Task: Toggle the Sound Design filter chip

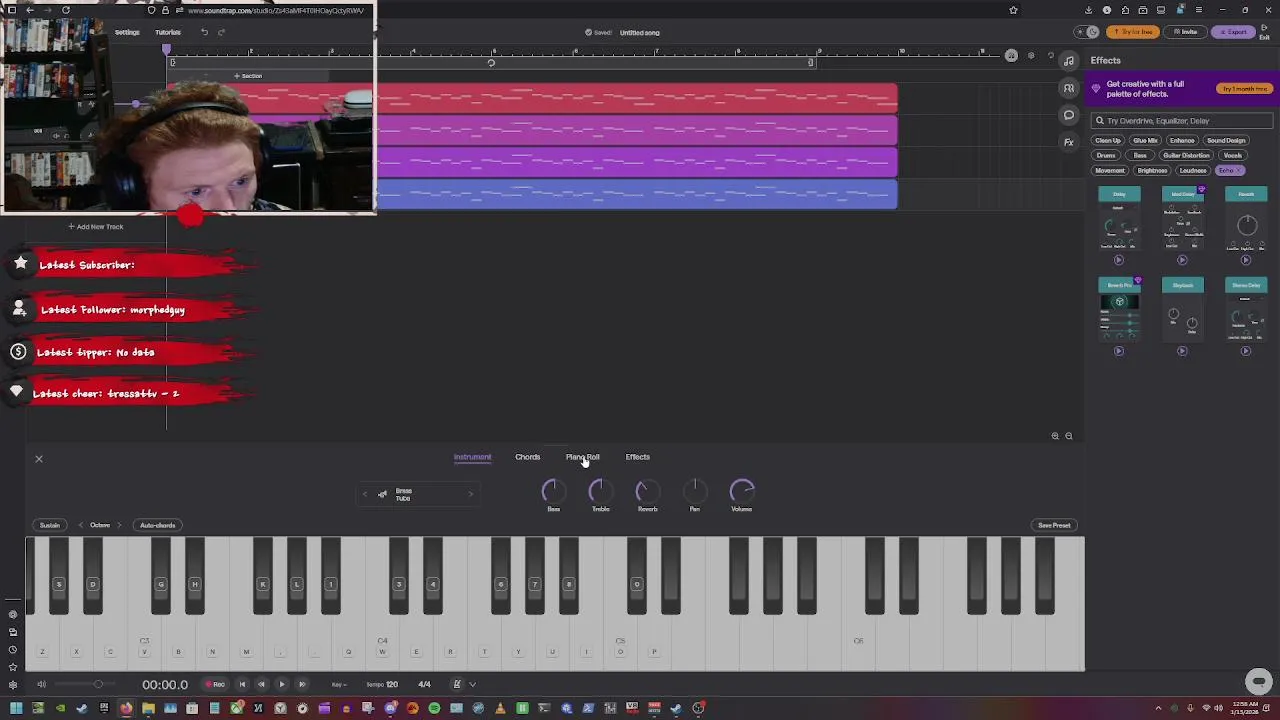Action: tap(1226, 141)
